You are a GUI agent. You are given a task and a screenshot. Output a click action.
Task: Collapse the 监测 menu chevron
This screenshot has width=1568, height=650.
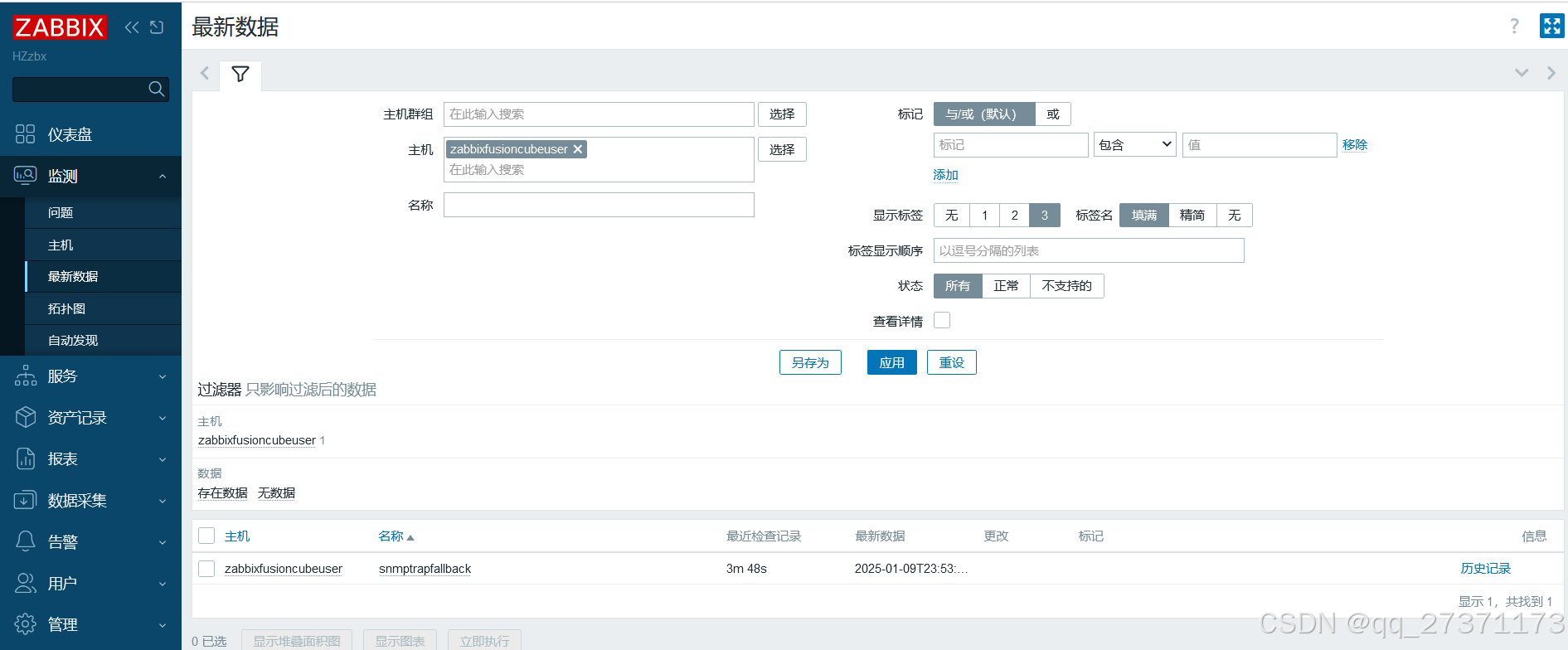click(x=163, y=177)
